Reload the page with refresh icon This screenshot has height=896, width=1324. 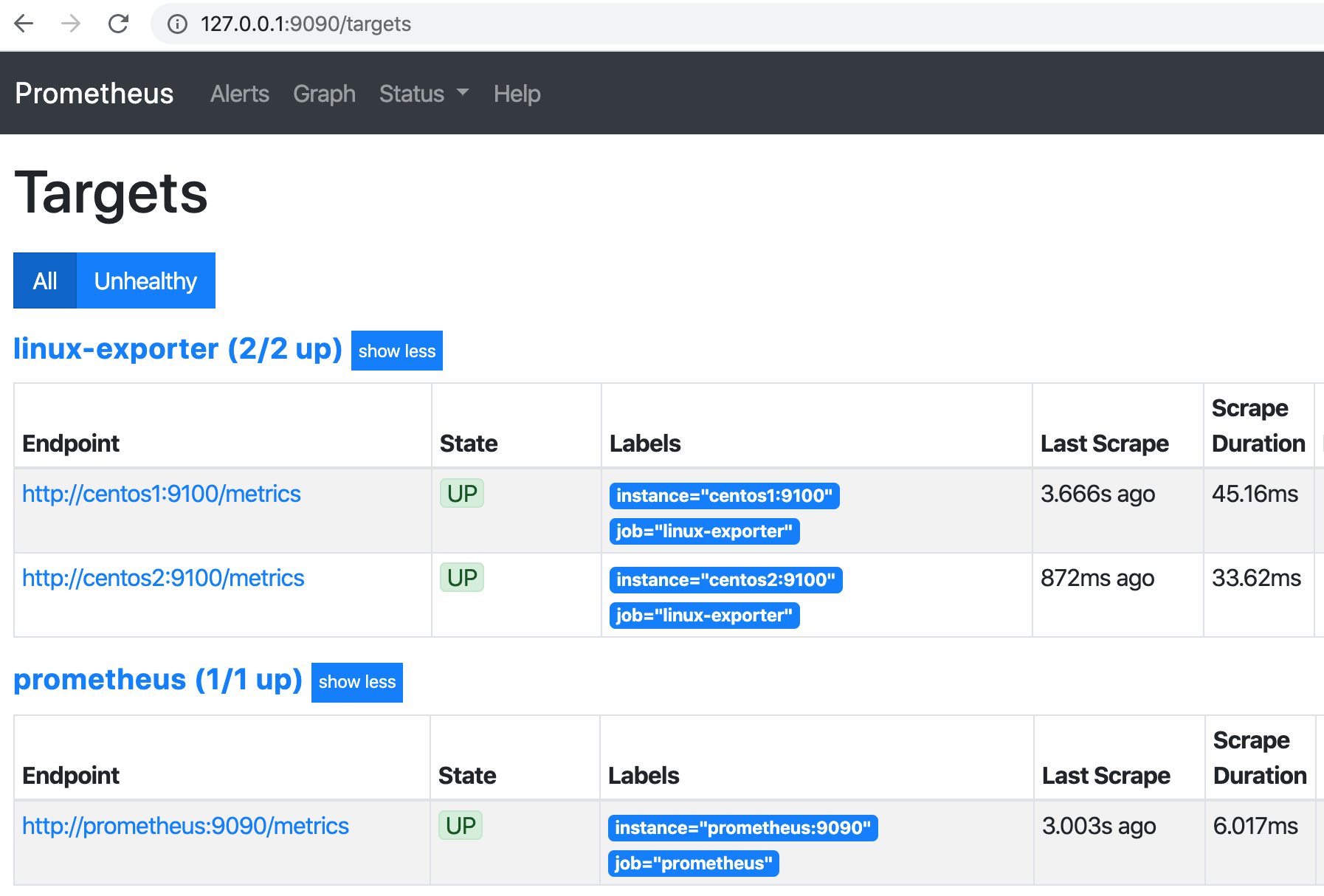[x=118, y=24]
